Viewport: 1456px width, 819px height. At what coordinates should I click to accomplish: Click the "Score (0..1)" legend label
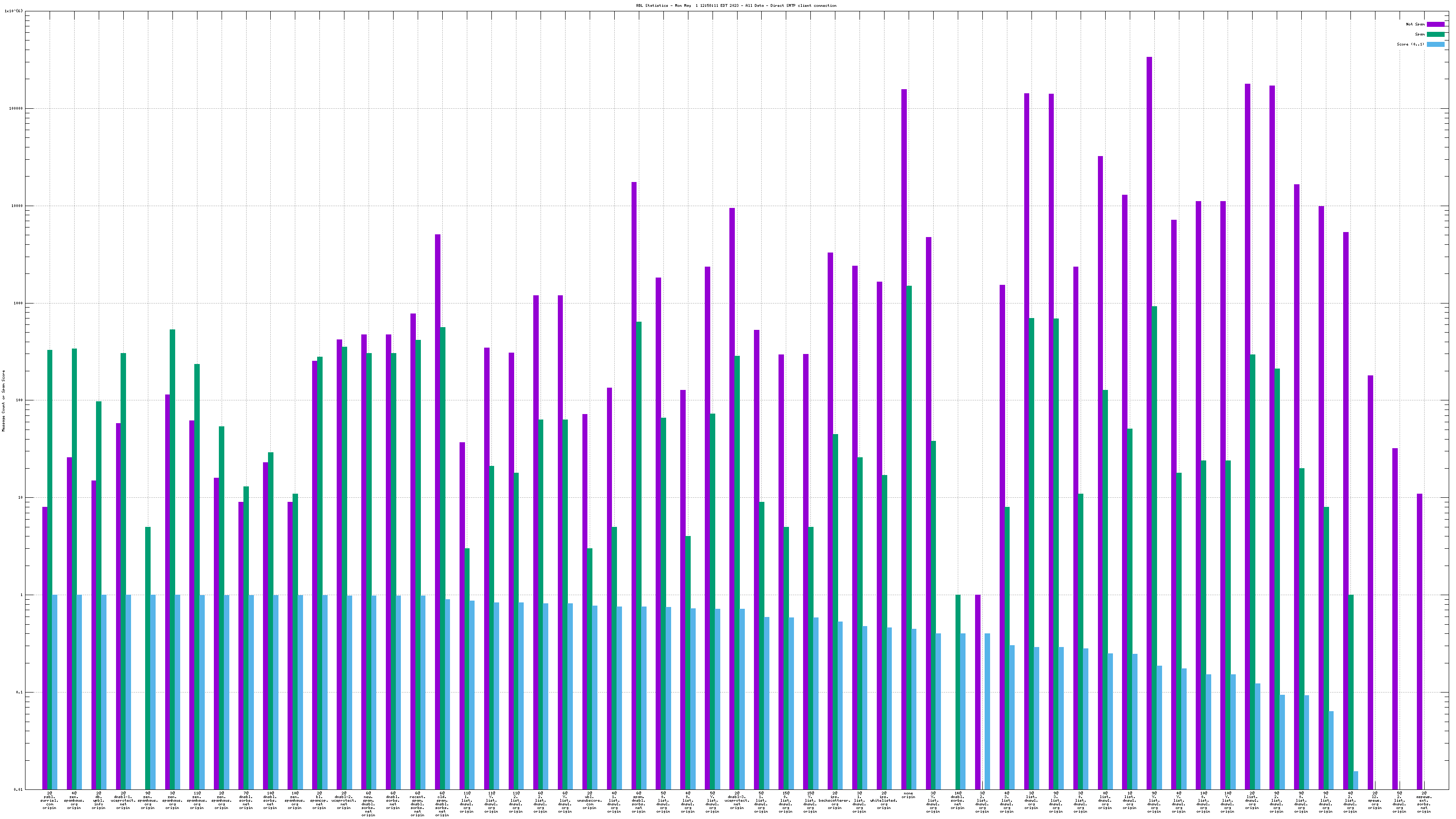(x=1410, y=44)
